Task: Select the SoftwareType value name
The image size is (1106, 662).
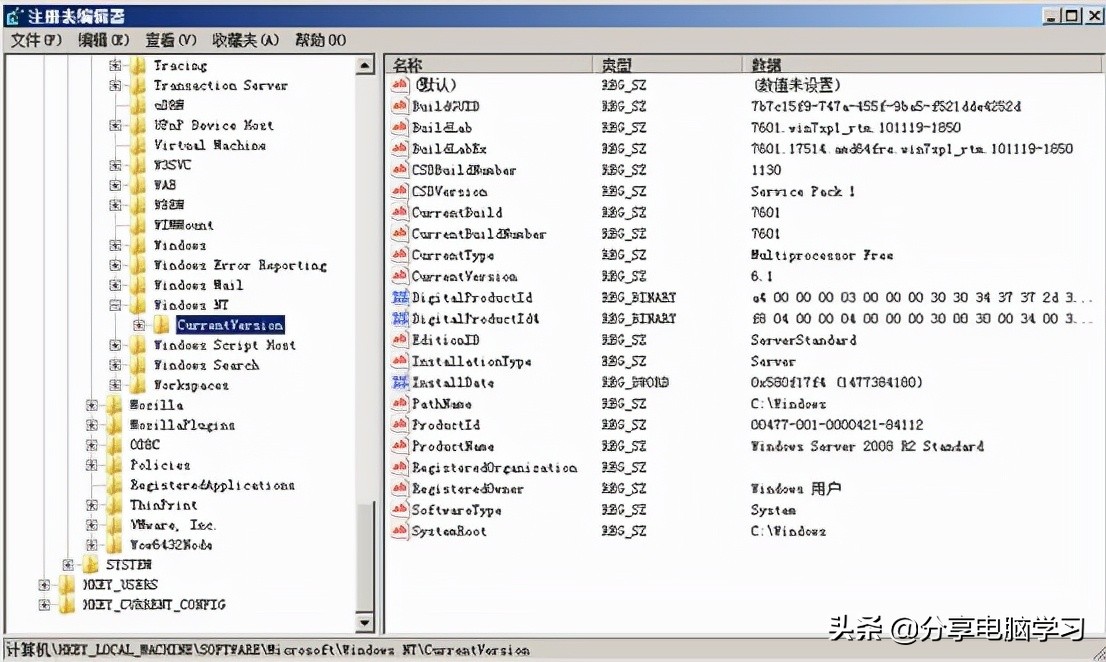Action: pos(456,510)
